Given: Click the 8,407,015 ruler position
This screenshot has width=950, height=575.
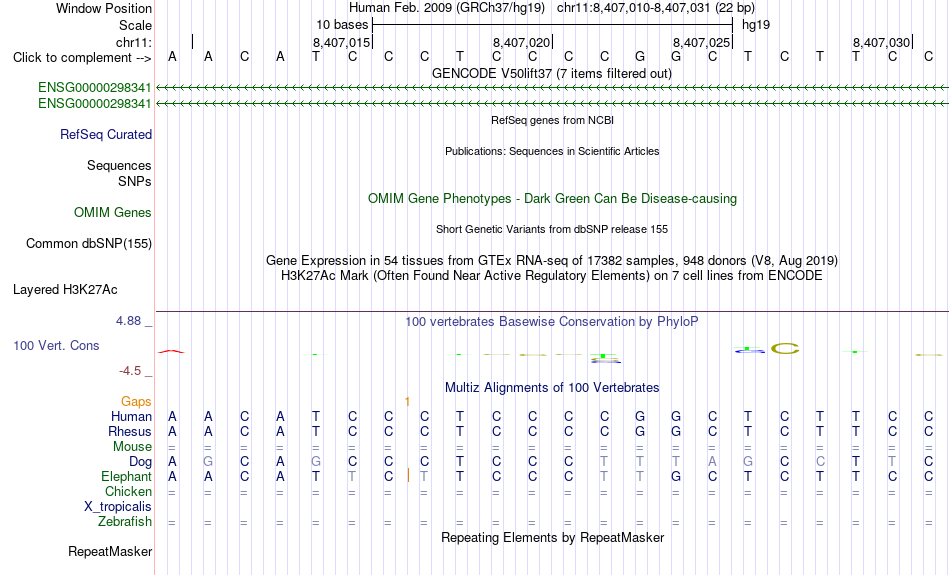Looking at the screenshot, I should click(x=341, y=42).
